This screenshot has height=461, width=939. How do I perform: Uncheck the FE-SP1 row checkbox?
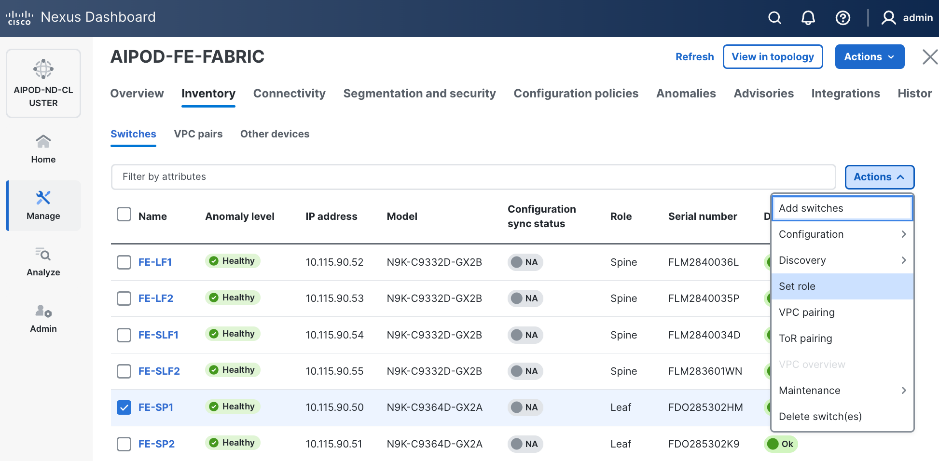124,407
